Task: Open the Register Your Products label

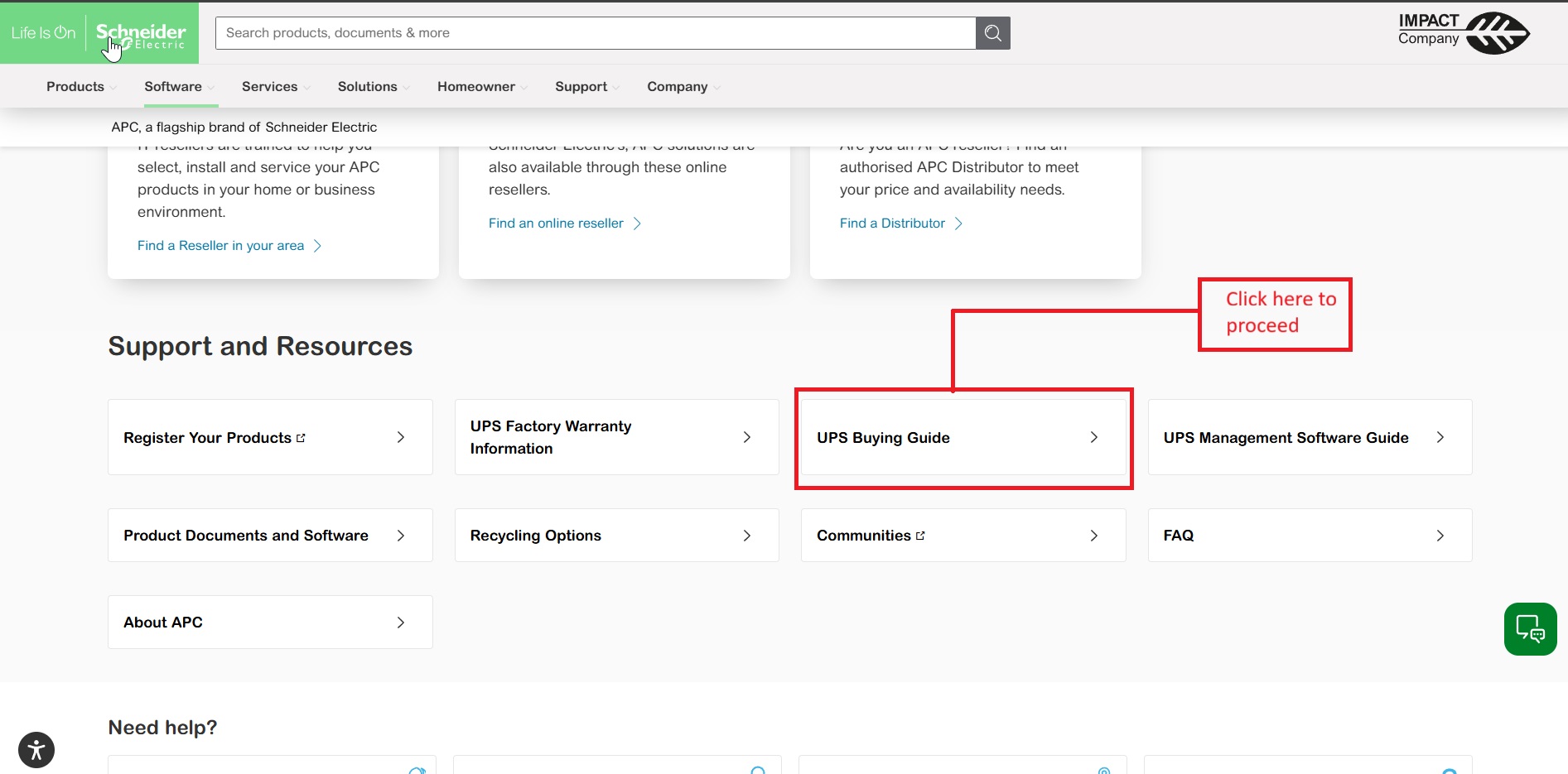Action: click(207, 438)
